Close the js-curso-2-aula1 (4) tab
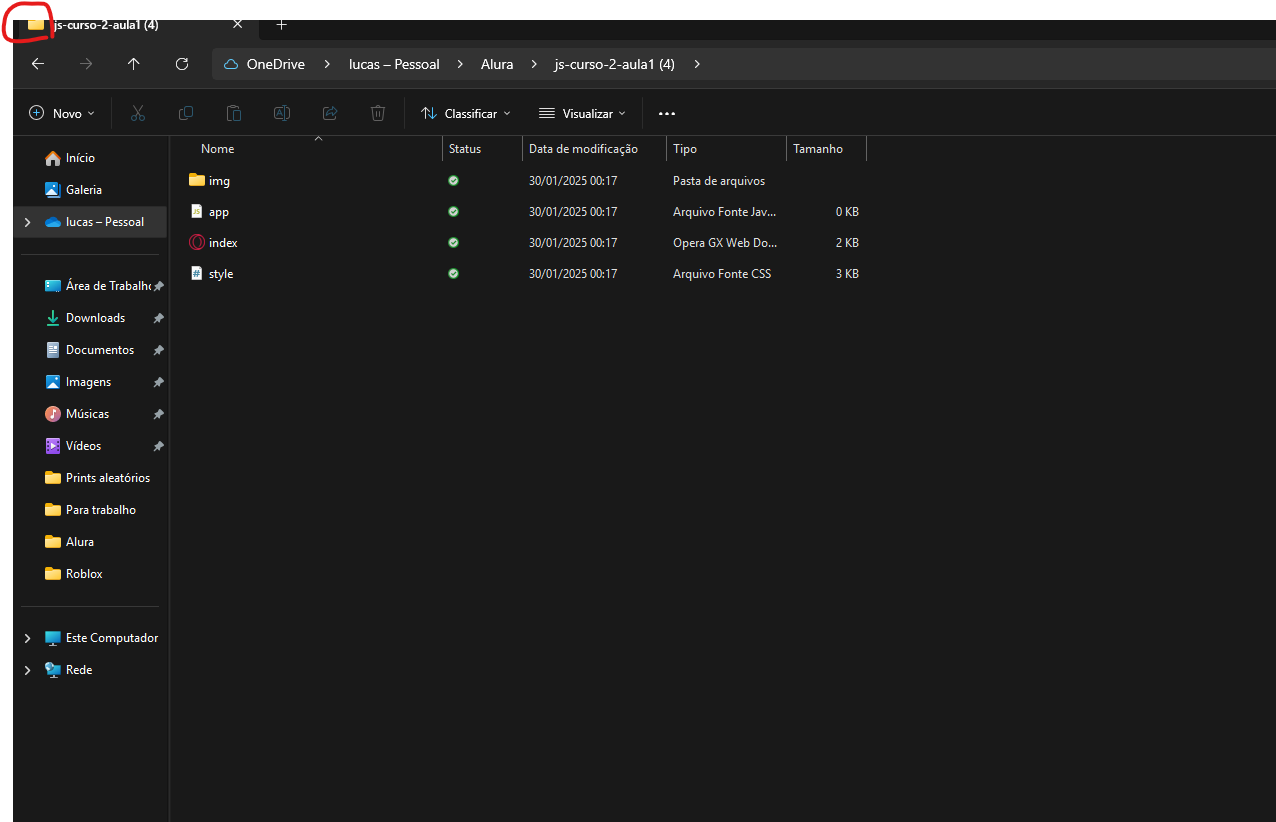Viewport: 1276px width, 822px height. click(237, 24)
